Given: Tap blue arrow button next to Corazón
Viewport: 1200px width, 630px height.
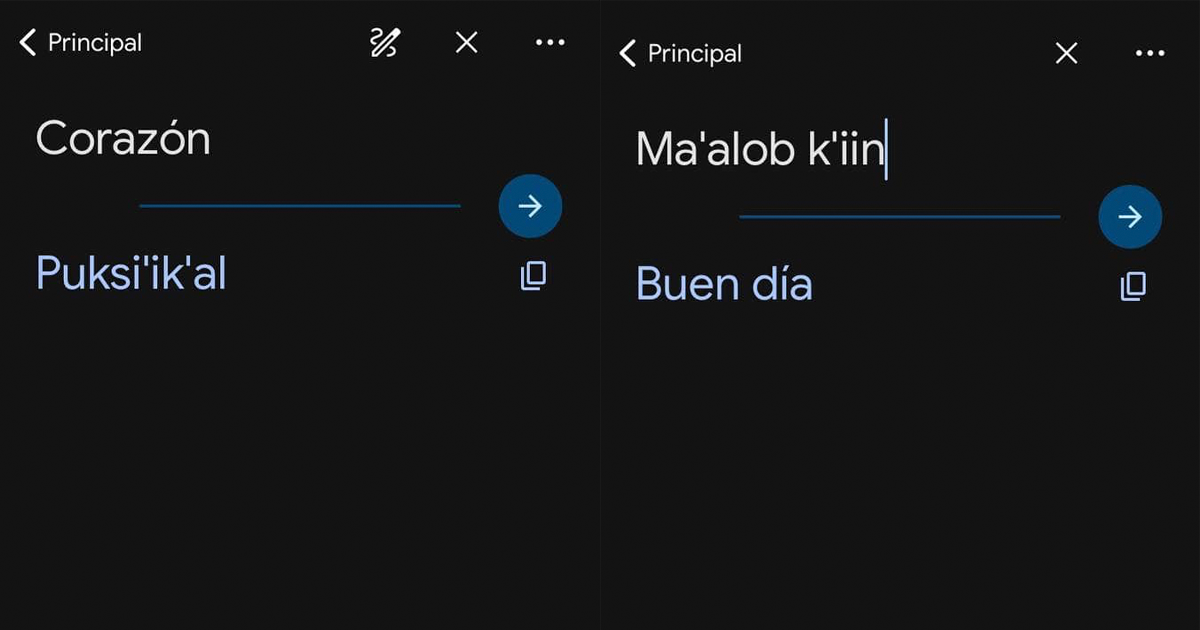Looking at the screenshot, I should point(530,206).
